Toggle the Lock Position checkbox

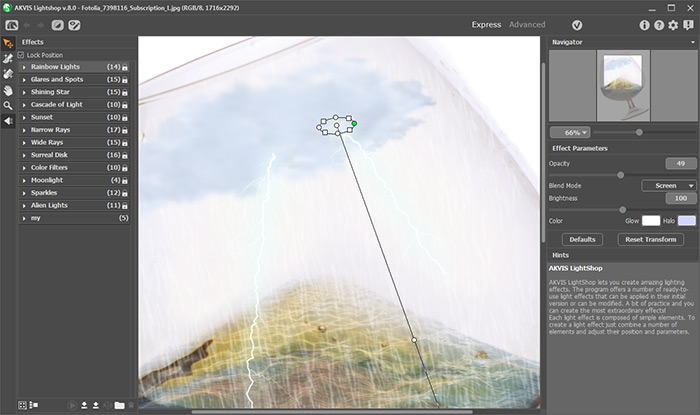21,55
